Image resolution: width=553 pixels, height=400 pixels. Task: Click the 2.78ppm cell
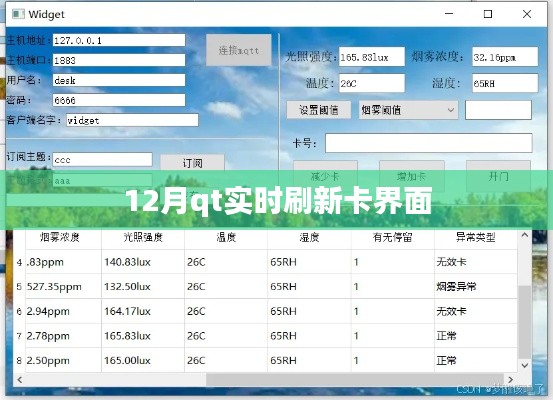point(63,336)
